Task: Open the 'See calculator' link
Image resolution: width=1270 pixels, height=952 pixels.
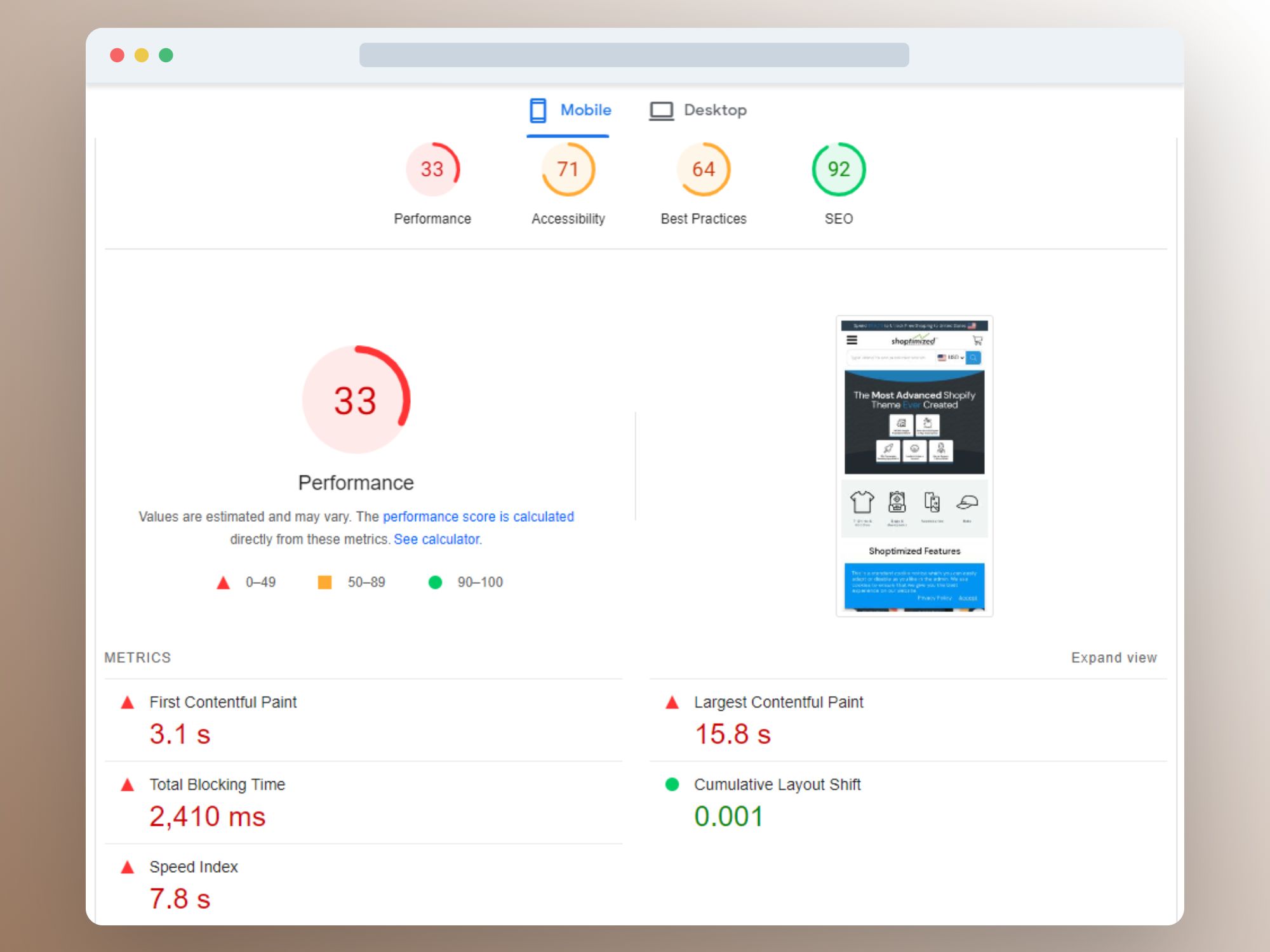Action: point(436,539)
